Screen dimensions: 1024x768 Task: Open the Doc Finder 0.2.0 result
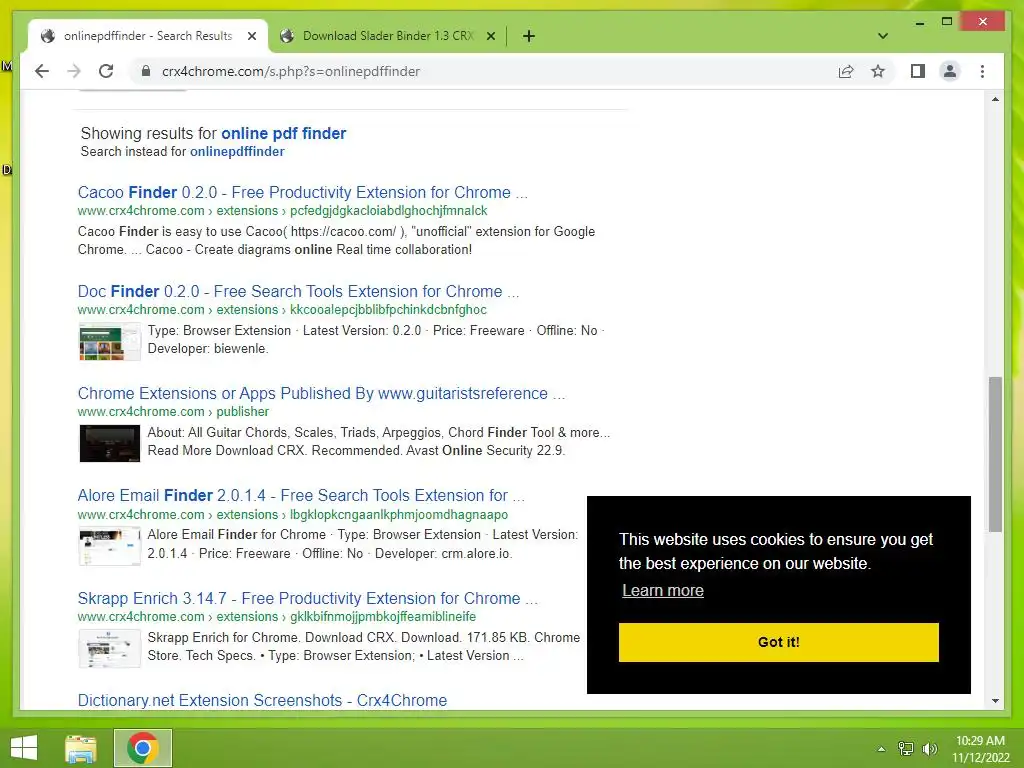(298, 291)
